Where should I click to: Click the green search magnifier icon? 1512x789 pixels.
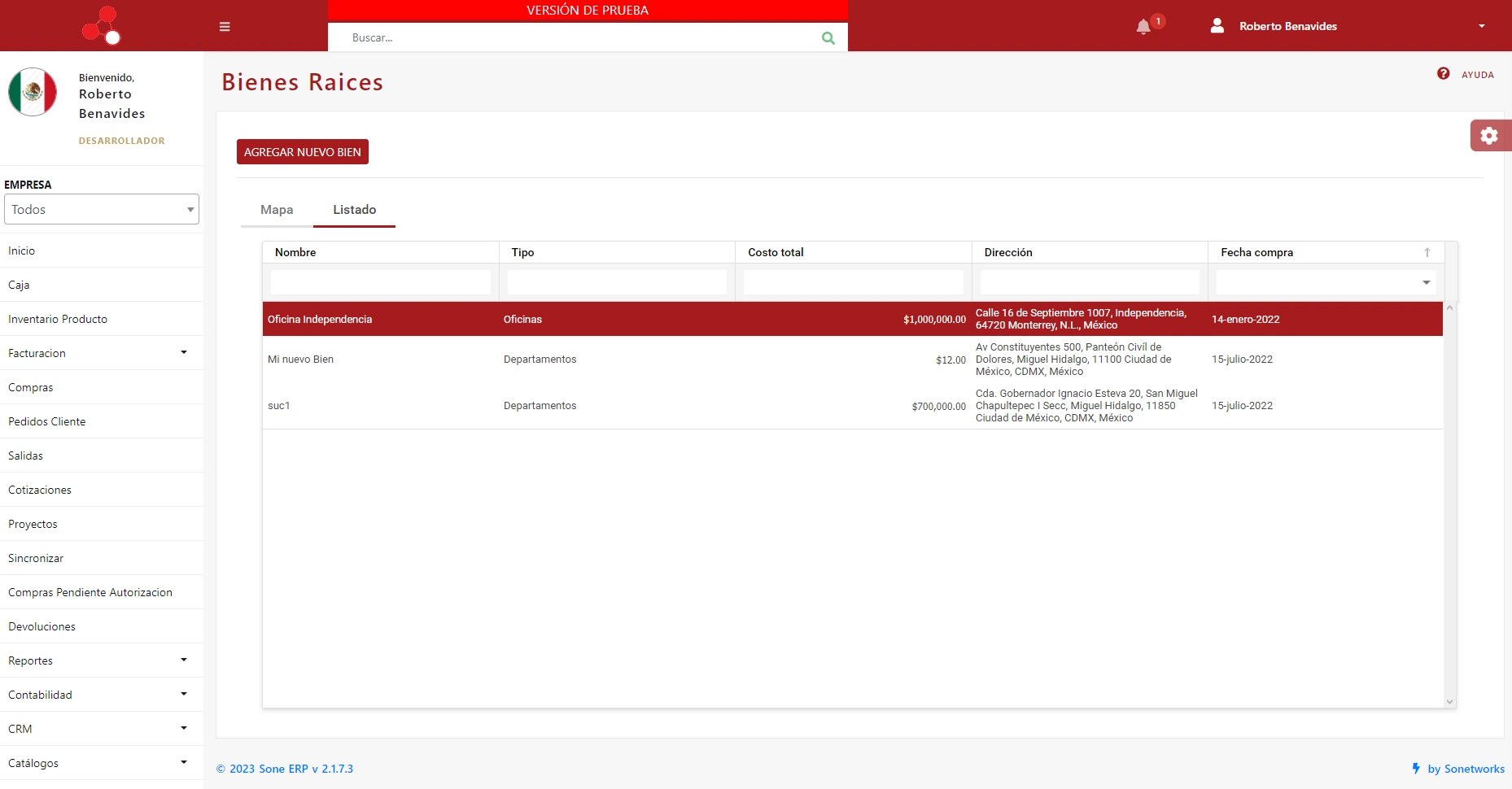click(x=828, y=38)
